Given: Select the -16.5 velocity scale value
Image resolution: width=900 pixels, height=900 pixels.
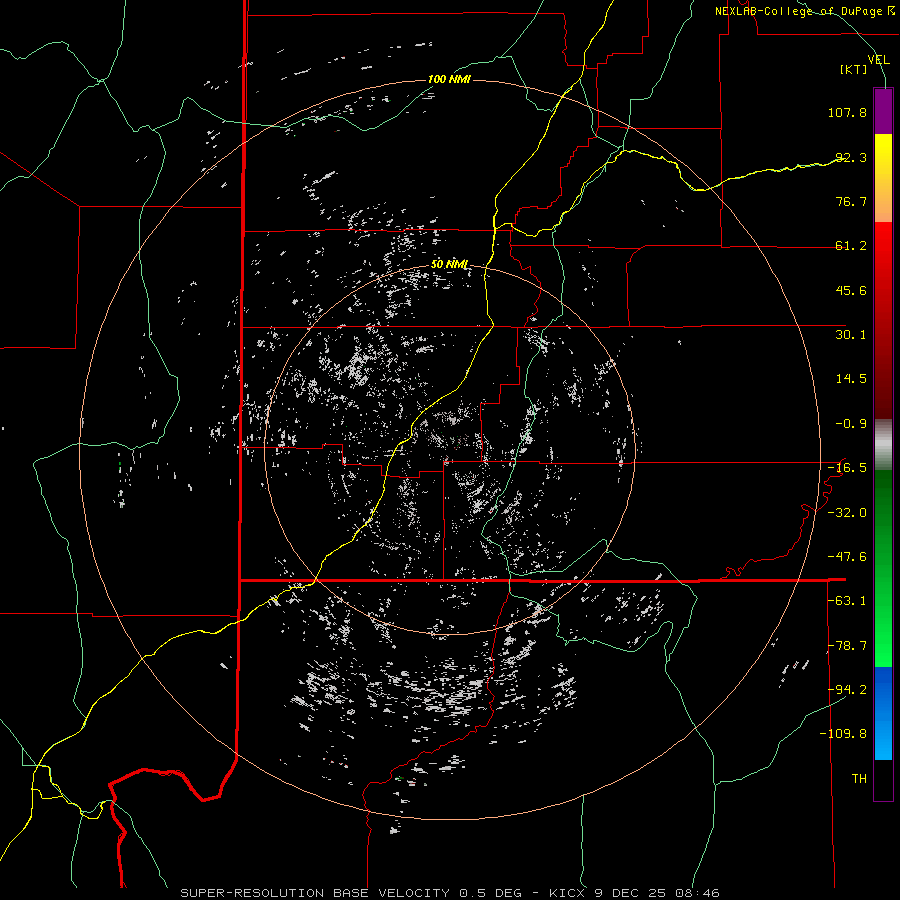Looking at the screenshot, I should [847, 468].
